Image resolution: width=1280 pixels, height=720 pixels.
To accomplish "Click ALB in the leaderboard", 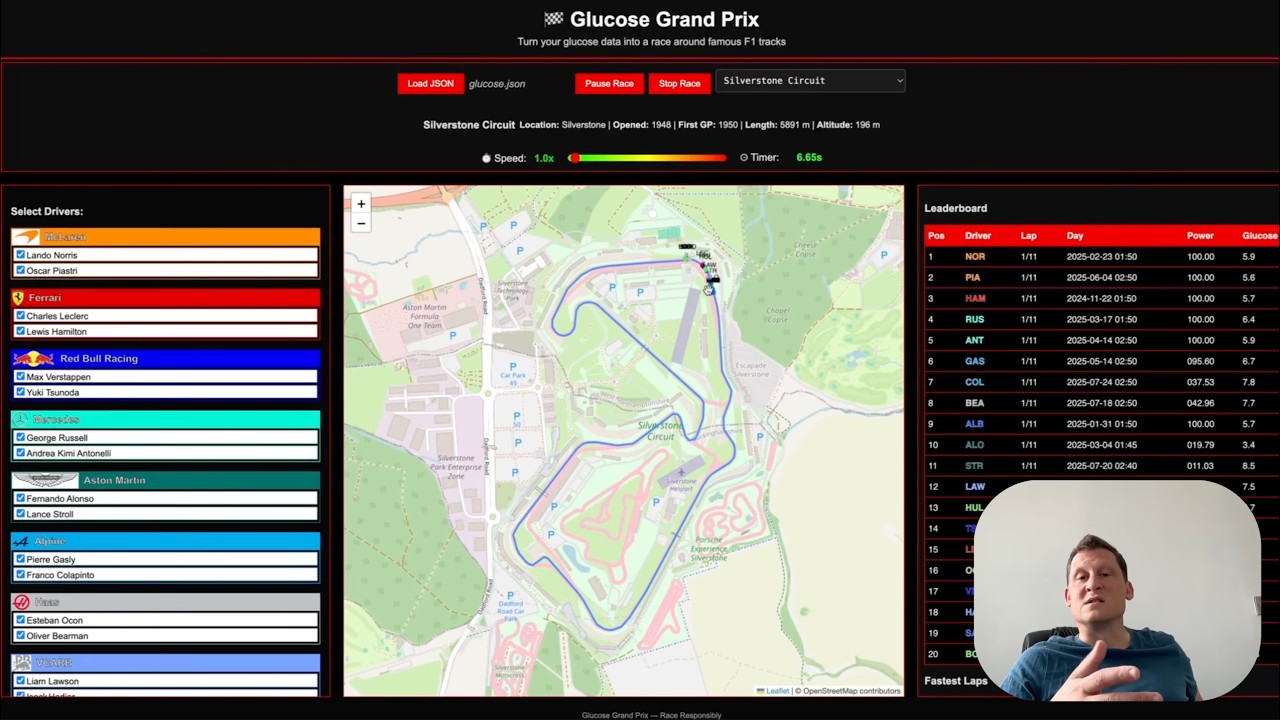I will tap(974, 424).
